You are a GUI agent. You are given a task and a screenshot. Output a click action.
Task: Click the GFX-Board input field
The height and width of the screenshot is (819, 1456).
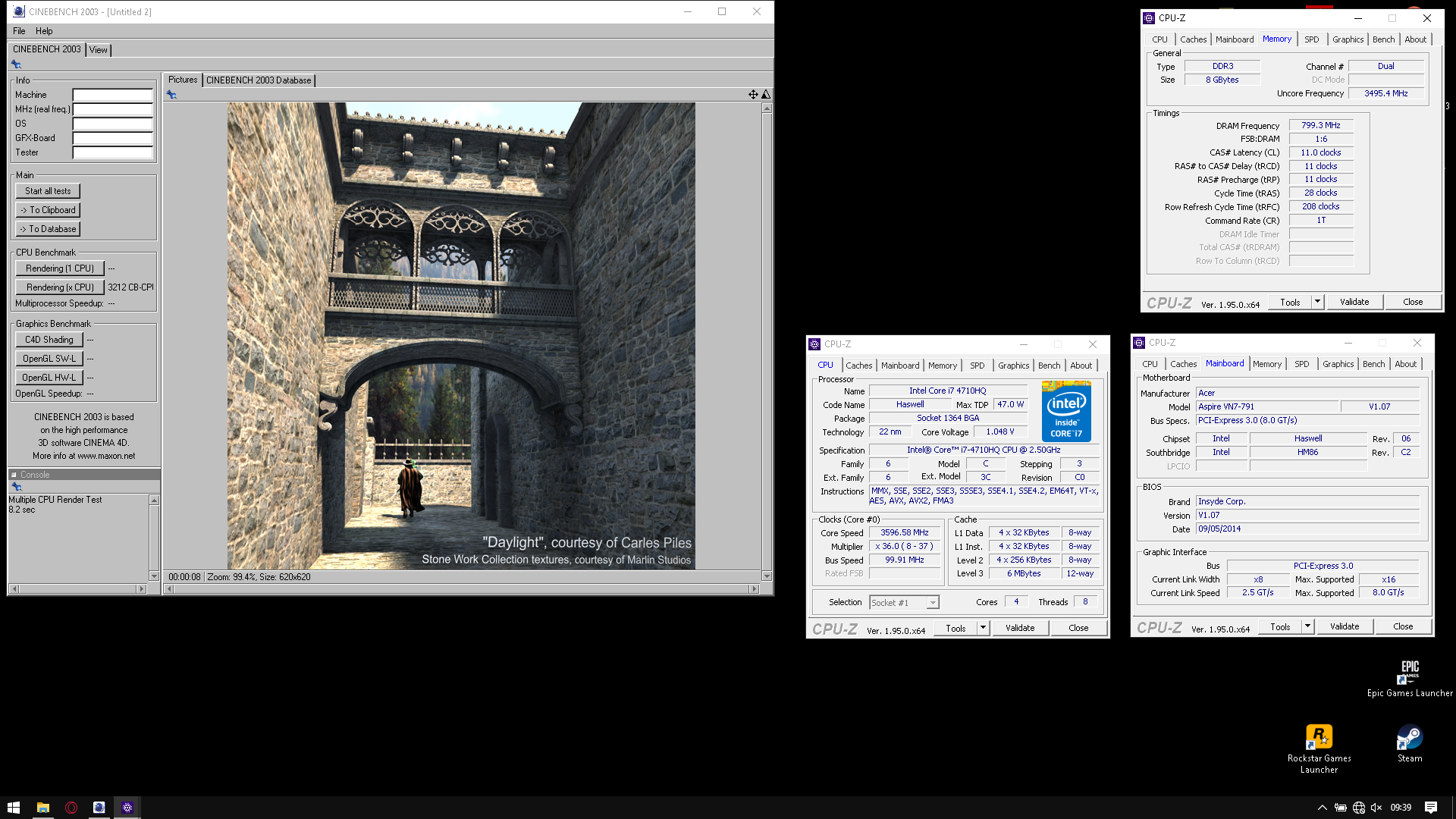(112, 139)
